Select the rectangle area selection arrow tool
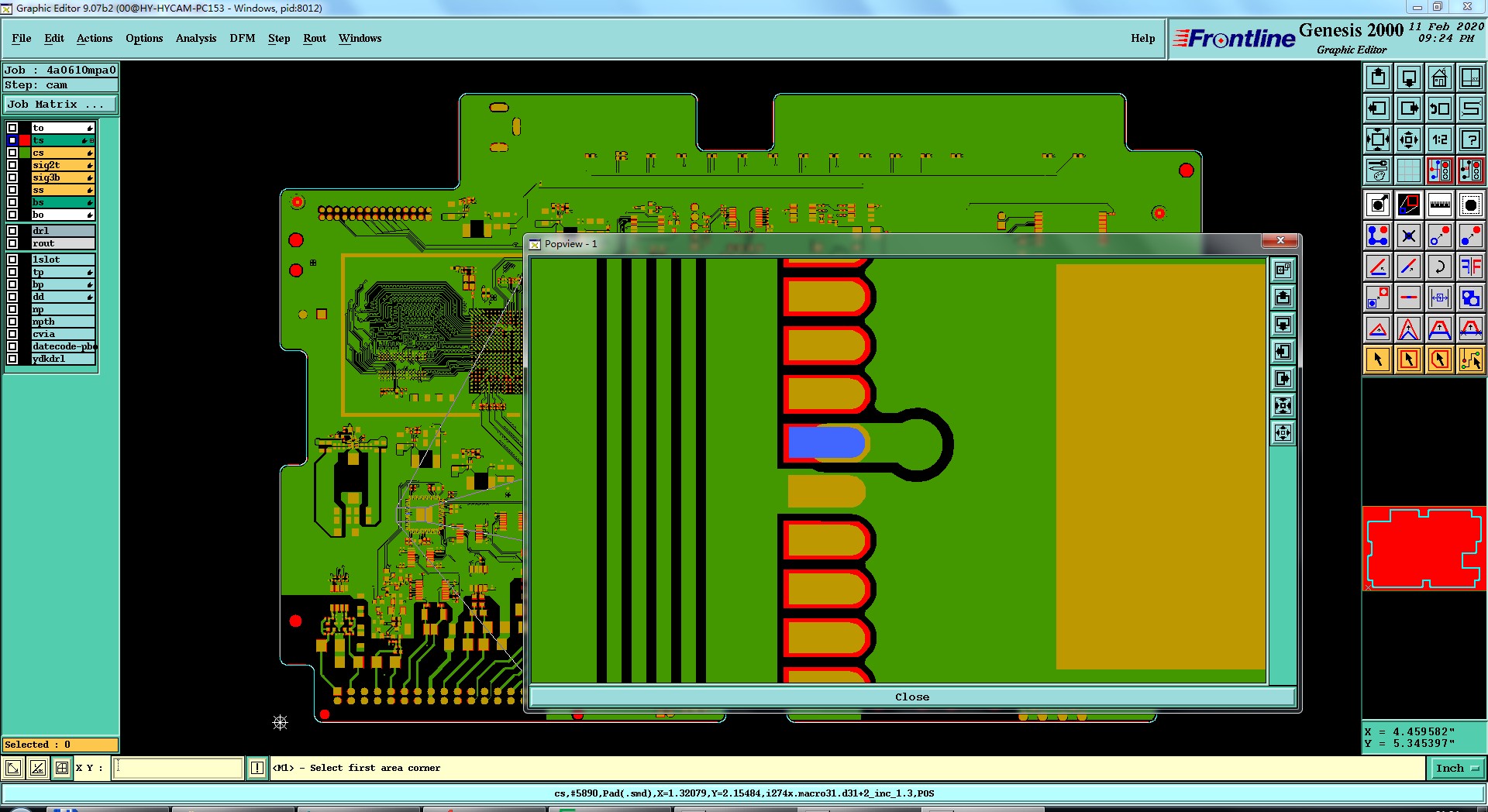This screenshot has width=1488, height=812. (x=1409, y=360)
